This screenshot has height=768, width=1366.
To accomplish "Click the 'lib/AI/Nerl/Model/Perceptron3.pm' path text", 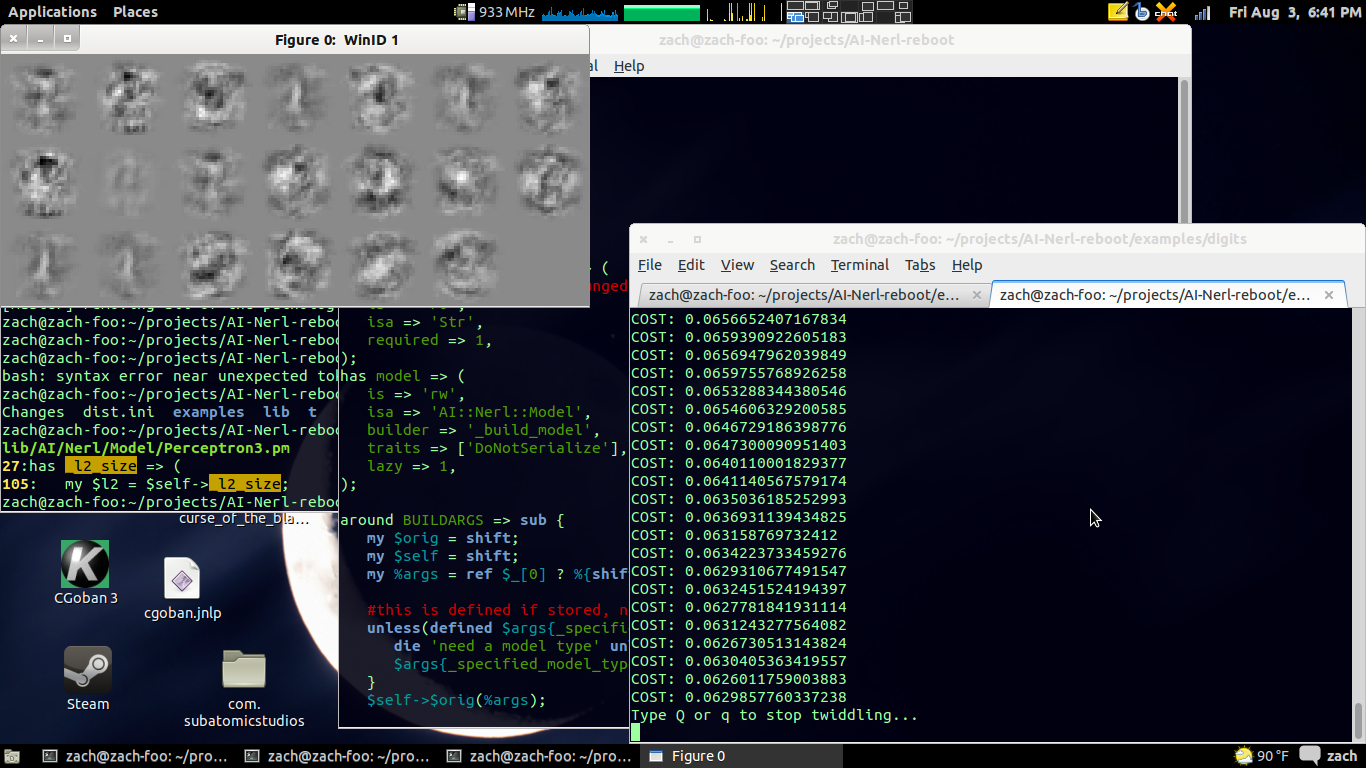I will coord(146,448).
